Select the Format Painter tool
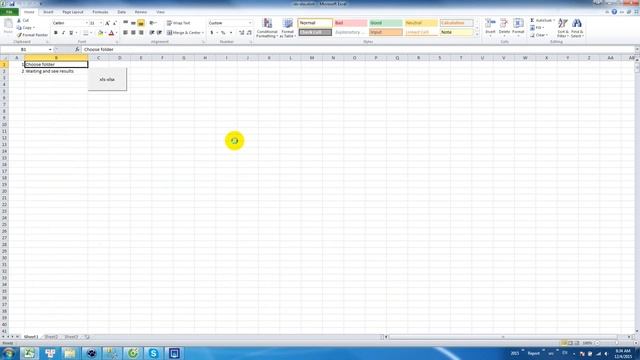Image resolution: width=640 pixels, height=360 pixels. point(33,35)
